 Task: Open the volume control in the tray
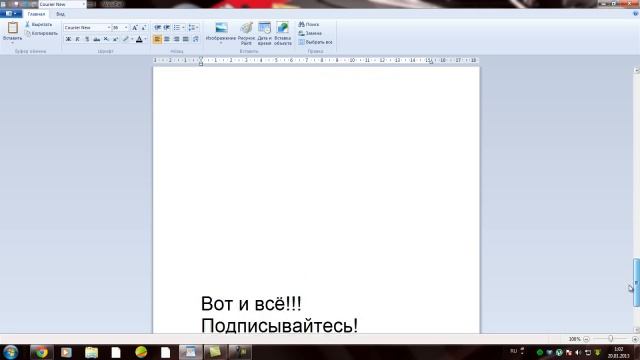(x=578, y=352)
